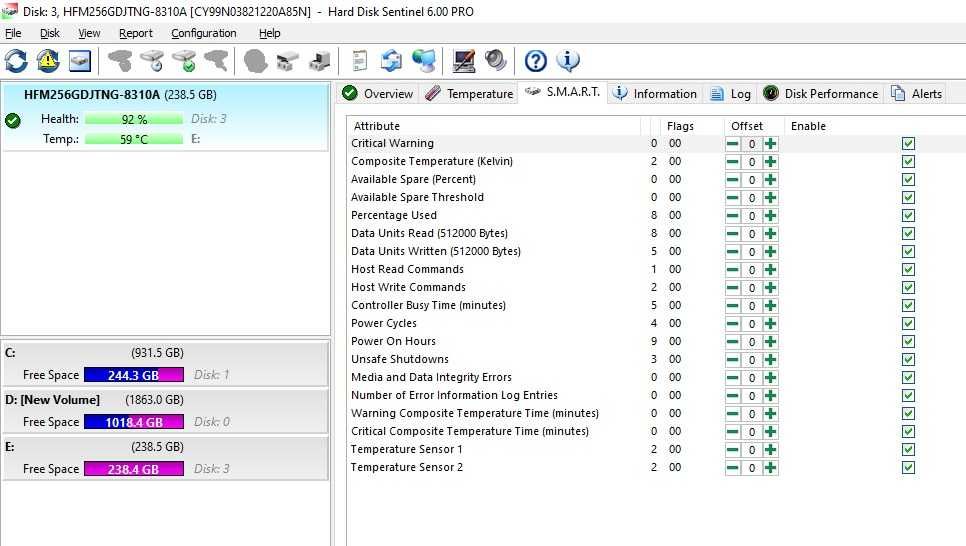The image size is (966, 546).
Task: Select the Host Write Commands attribute row
Action: [x=656, y=287]
